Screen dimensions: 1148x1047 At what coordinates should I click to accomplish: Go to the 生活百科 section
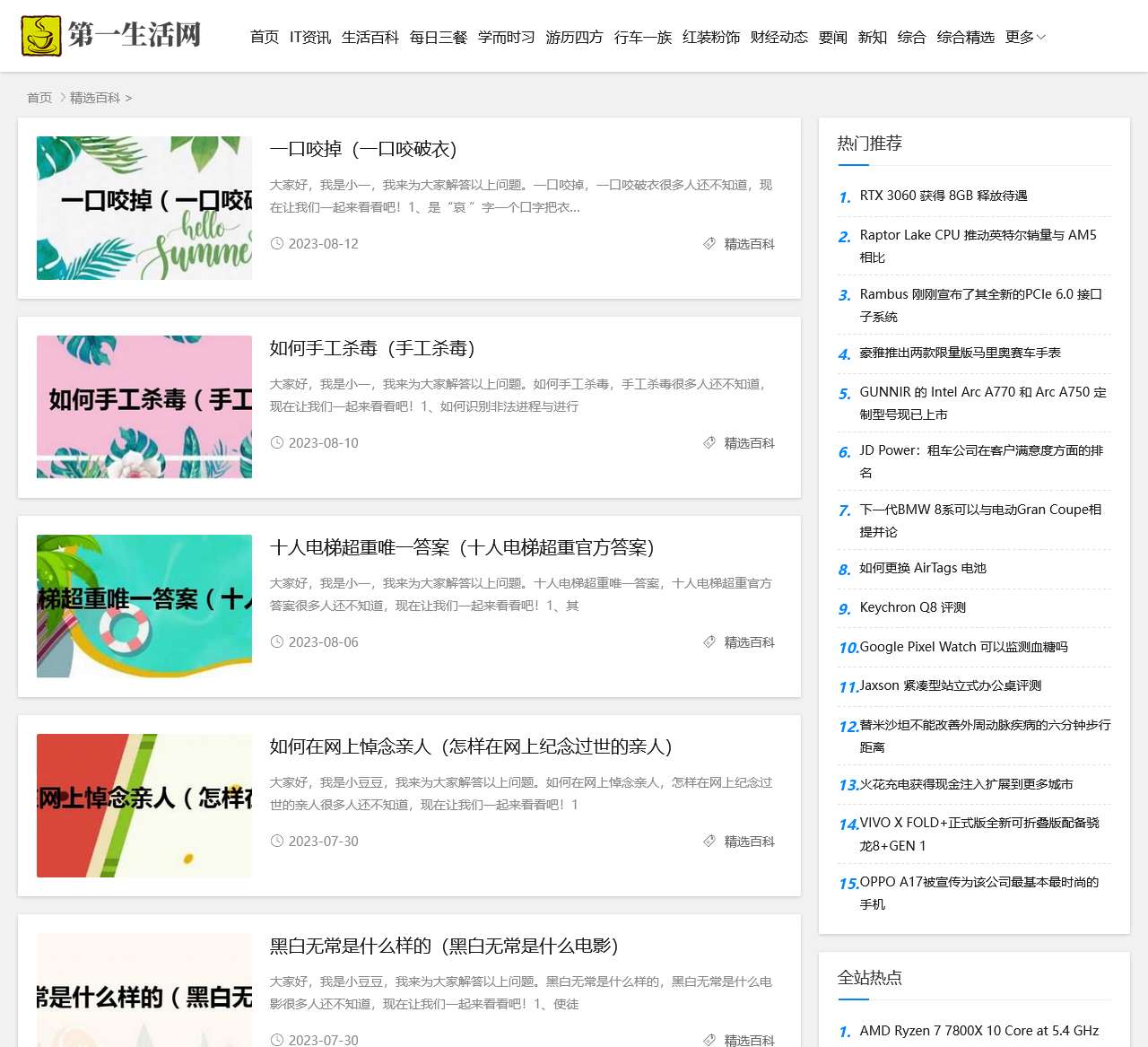(x=370, y=37)
